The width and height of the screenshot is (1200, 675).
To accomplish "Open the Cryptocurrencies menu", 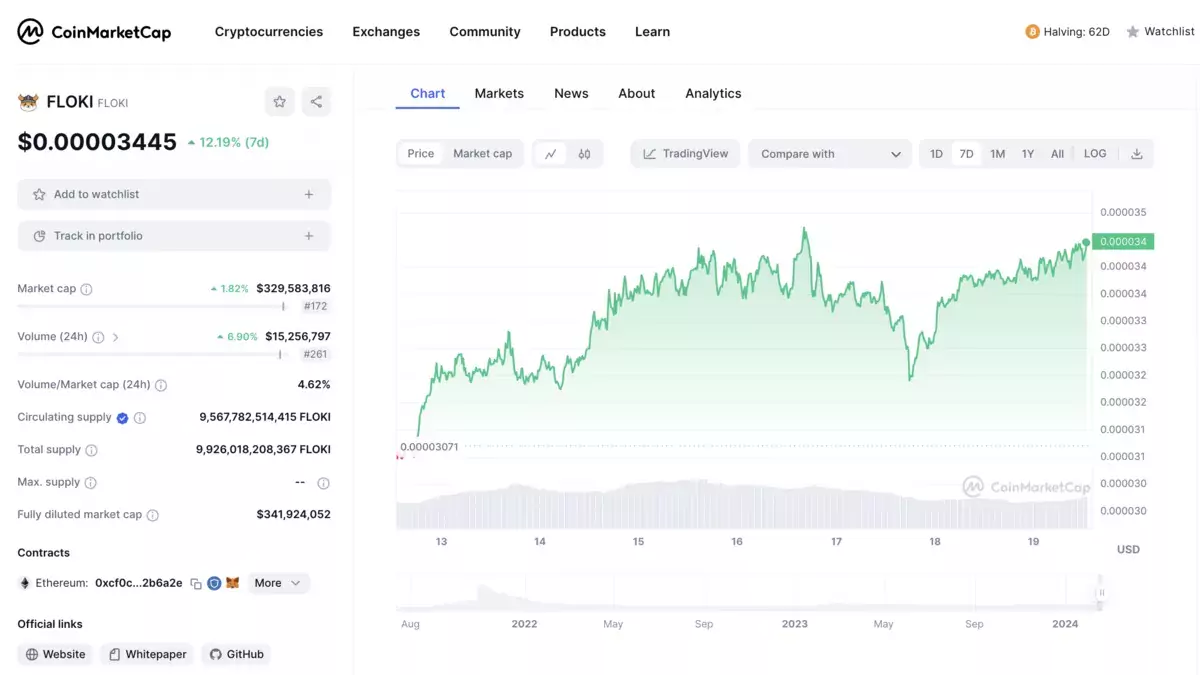I will 269,32.
